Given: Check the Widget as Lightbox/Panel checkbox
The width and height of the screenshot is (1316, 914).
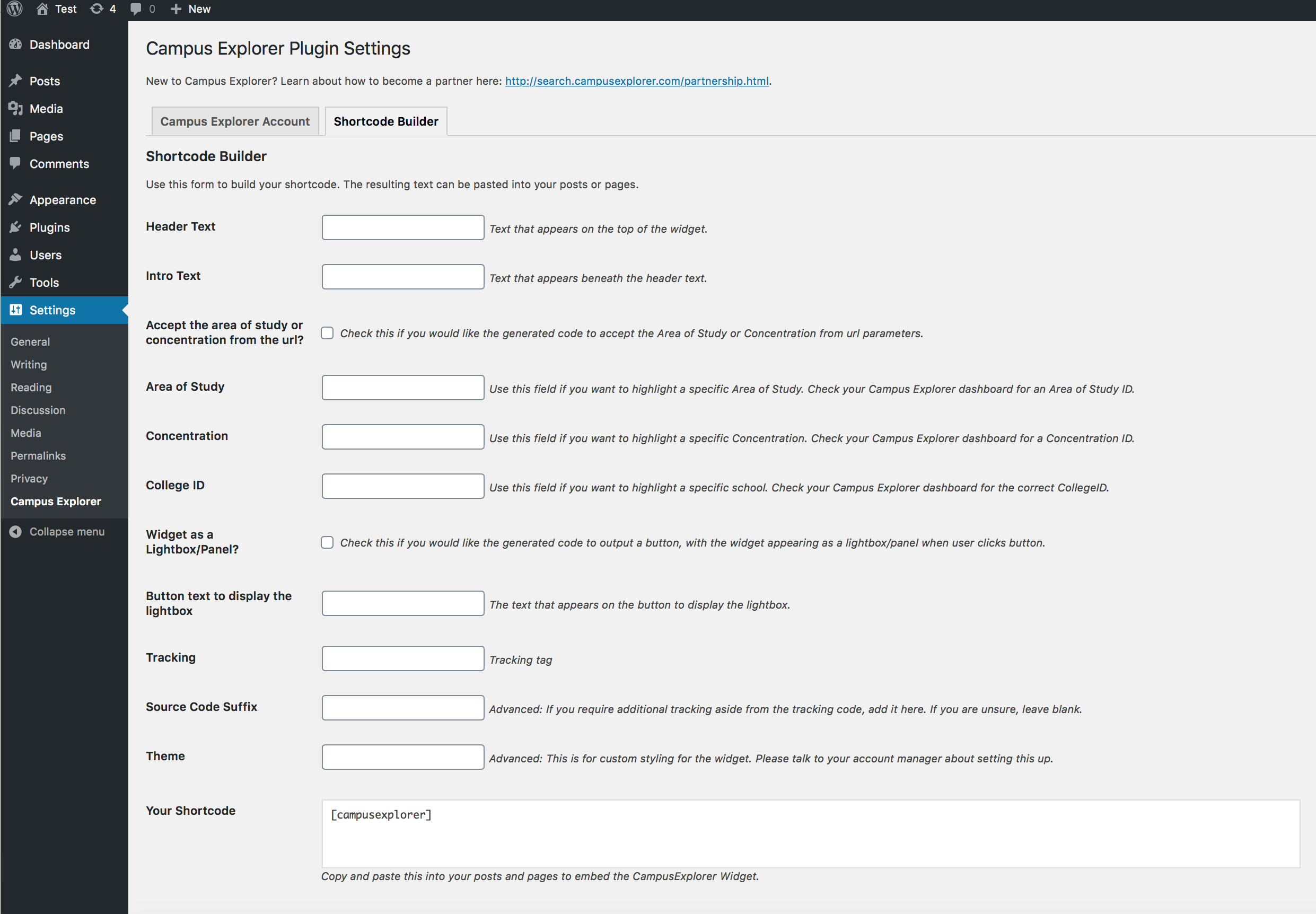Looking at the screenshot, I should (327, 542).
